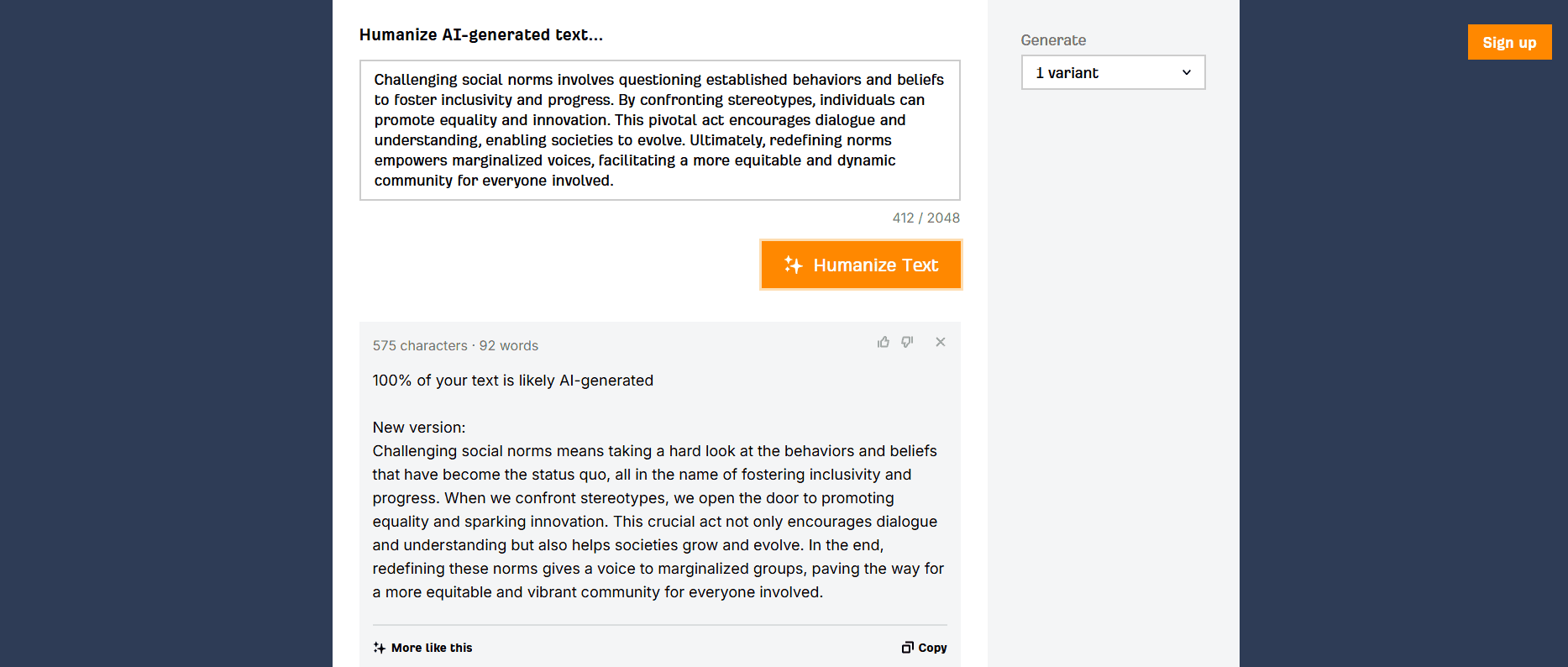This screenshot has width=1568, height=667.
Task: Open the '1 variant' combo box
Action: (1114, 72)
